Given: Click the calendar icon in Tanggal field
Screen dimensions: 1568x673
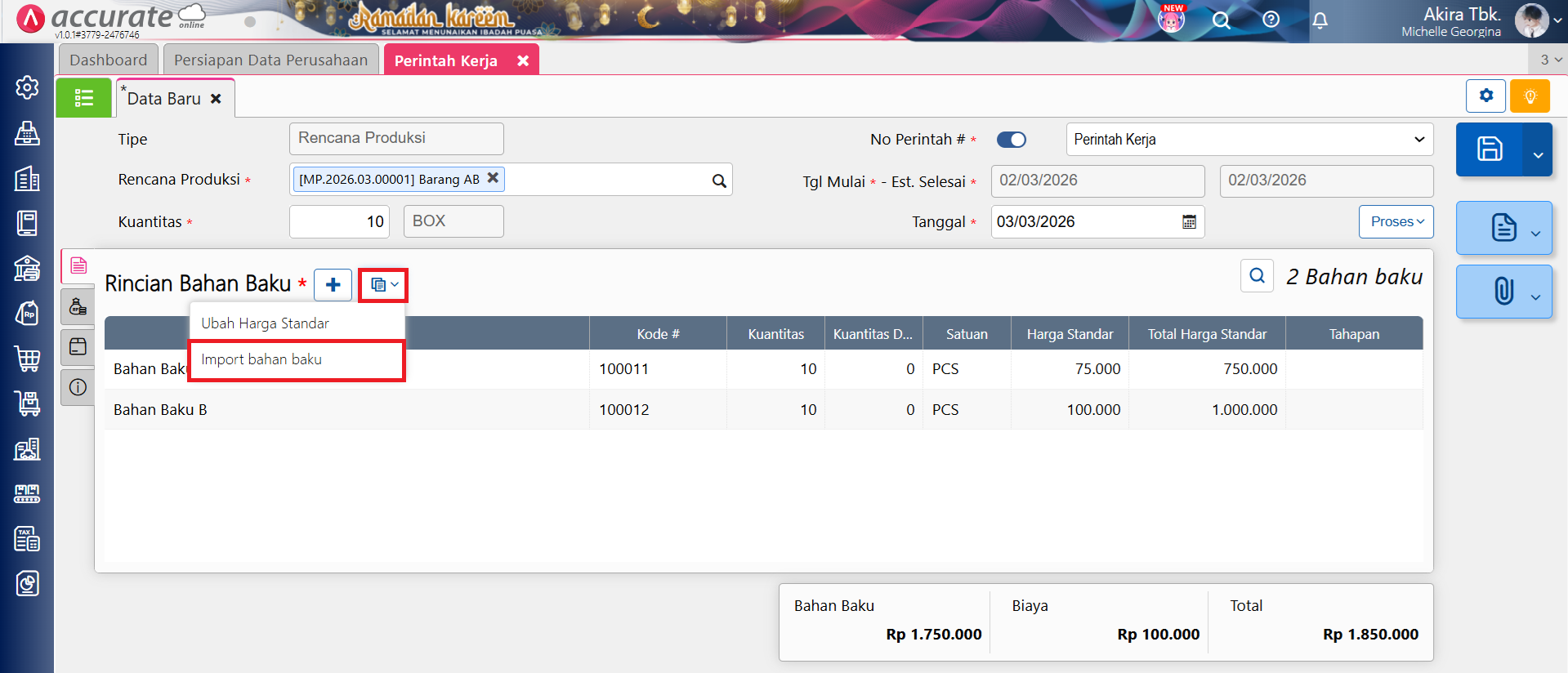Looking at the screenshot, I should point(1189,222).
